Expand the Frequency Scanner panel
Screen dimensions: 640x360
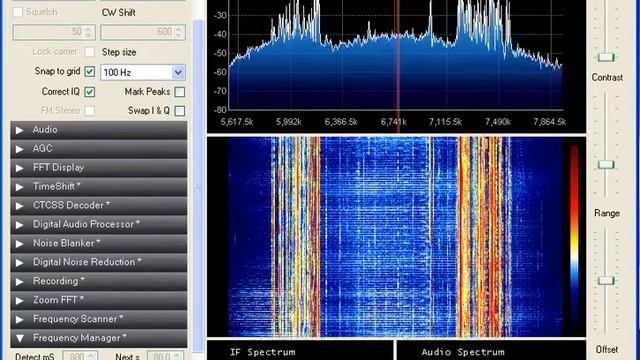pos(99,319)
